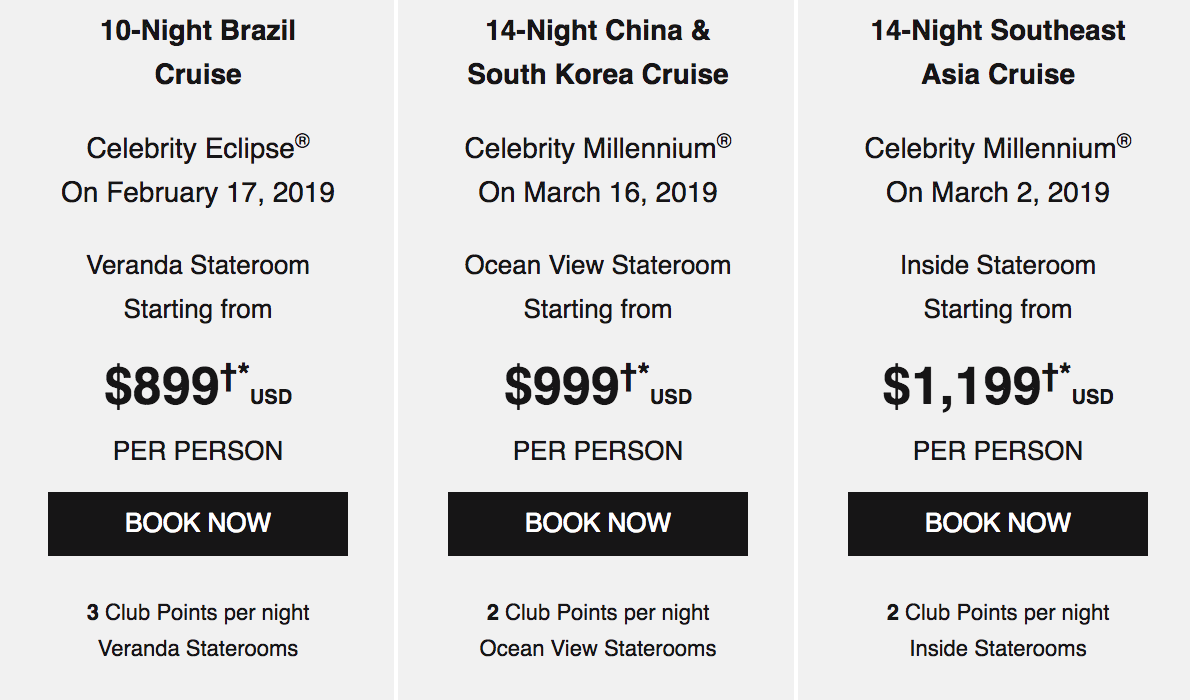
Task: Click Ocean View Stateroom Starting from label
Action: (x=597, y=287)
